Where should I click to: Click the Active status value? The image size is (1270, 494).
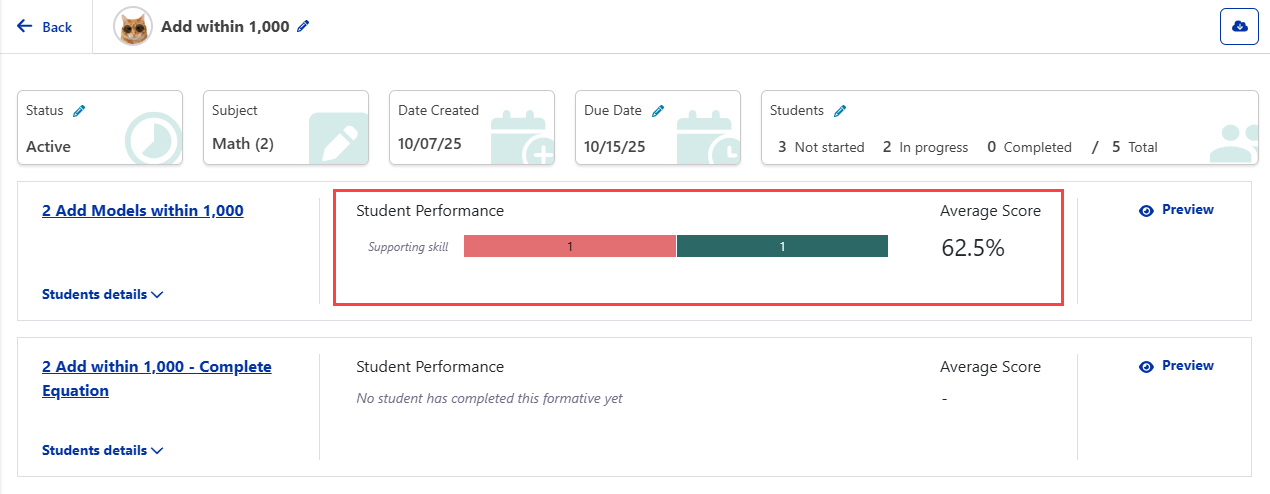[48, 146]
